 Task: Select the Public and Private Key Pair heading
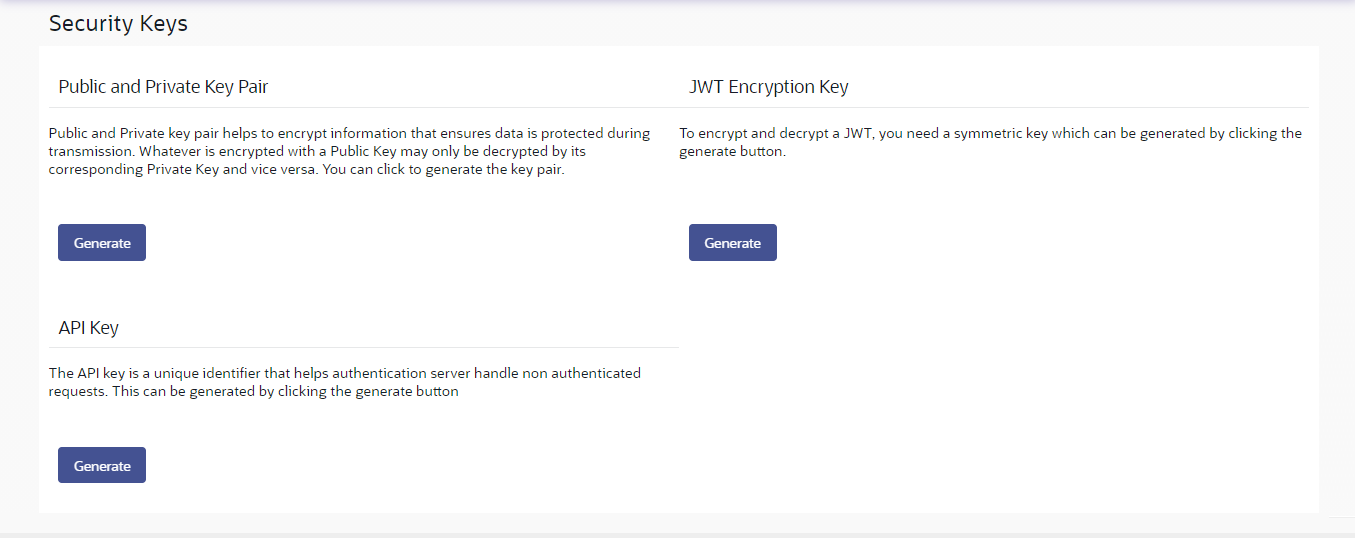point(163,87)
